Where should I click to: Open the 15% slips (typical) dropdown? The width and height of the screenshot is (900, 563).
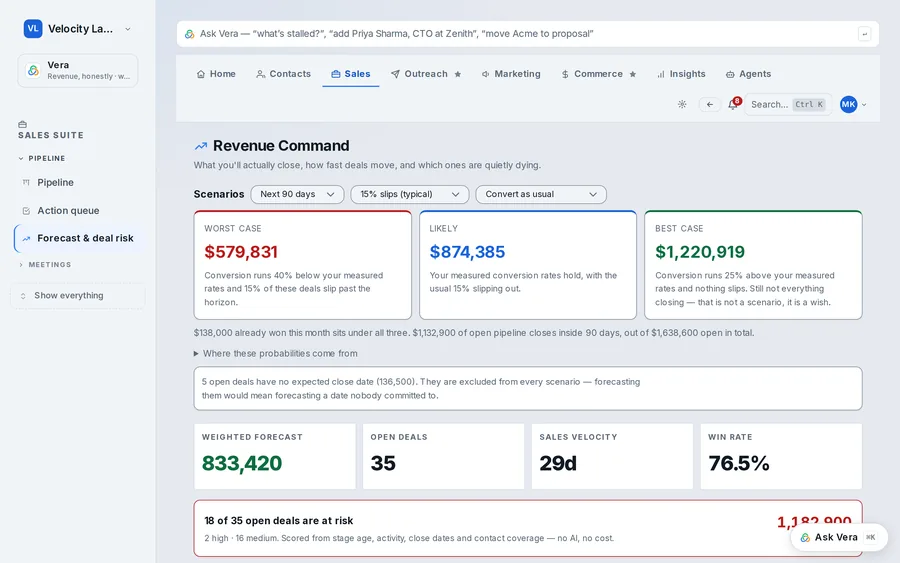pos(410,194)
